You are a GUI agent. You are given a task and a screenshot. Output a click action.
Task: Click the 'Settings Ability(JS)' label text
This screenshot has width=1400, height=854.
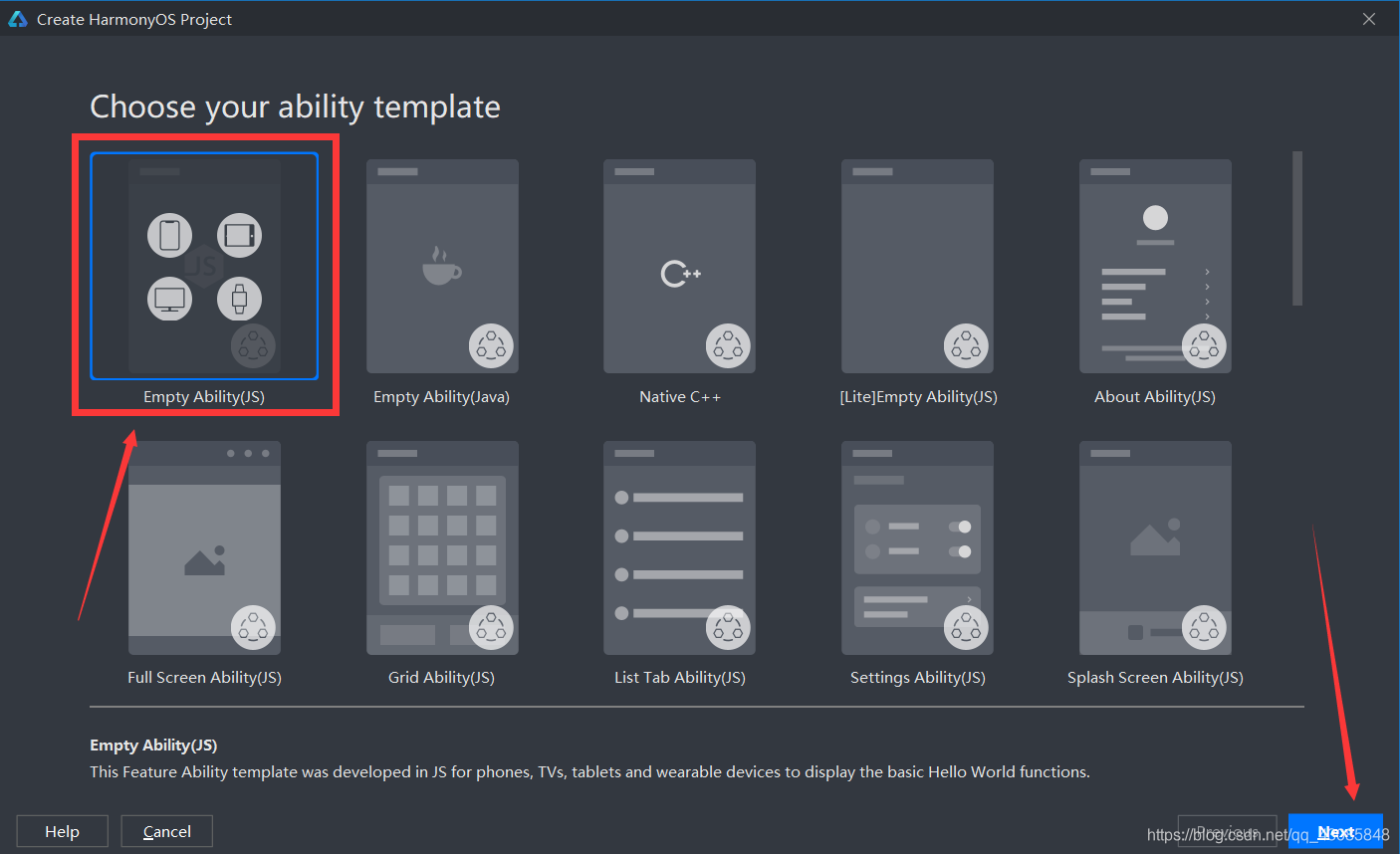pos(918,677)
